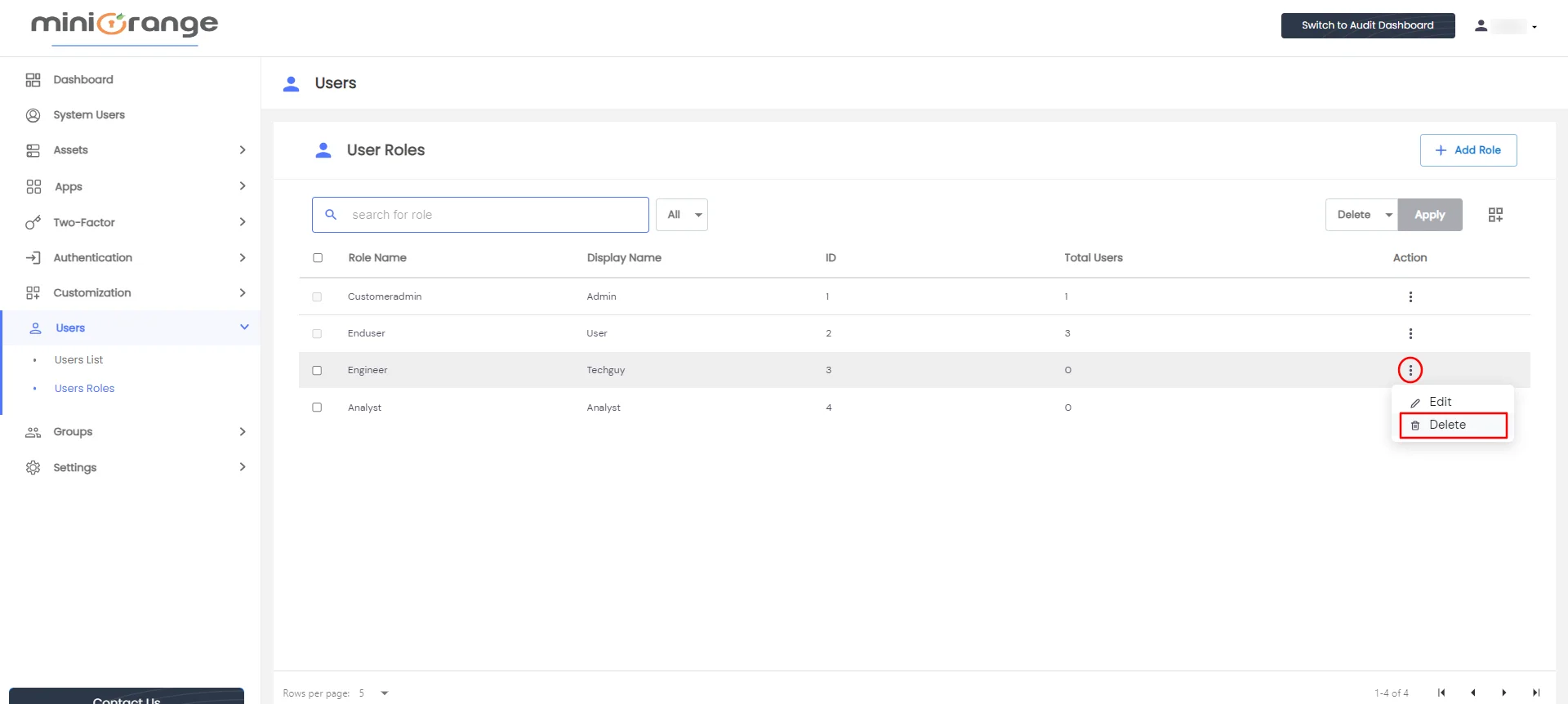Click the Customeradmin role name
This screenshot has width=1568, height=704.
click(385, 296)
